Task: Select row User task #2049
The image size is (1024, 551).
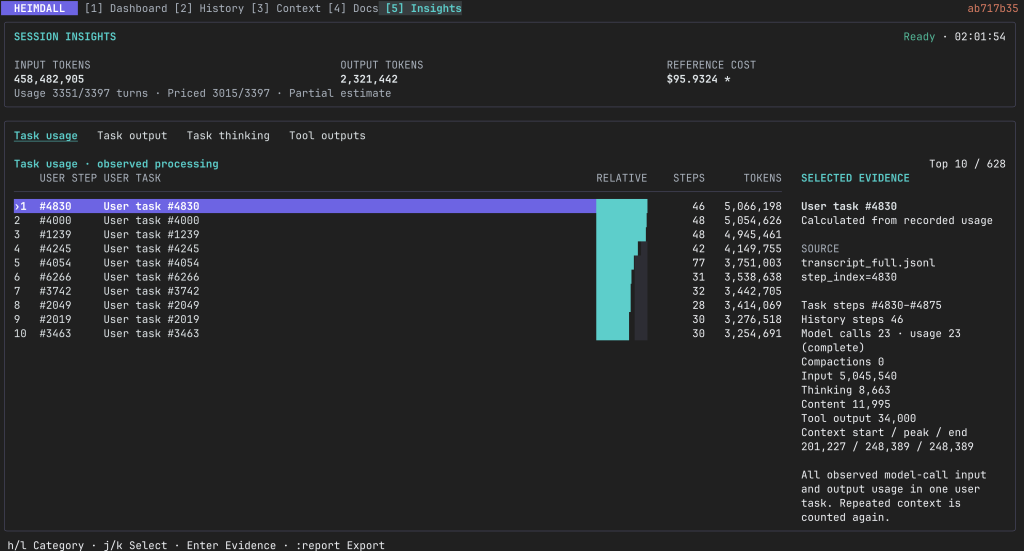Action: pos(398,306)
